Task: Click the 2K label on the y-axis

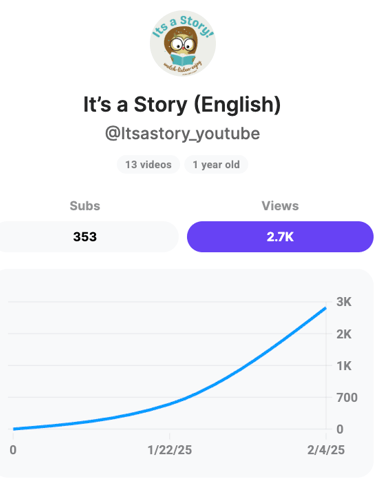Action: click(x=344, y=334)
